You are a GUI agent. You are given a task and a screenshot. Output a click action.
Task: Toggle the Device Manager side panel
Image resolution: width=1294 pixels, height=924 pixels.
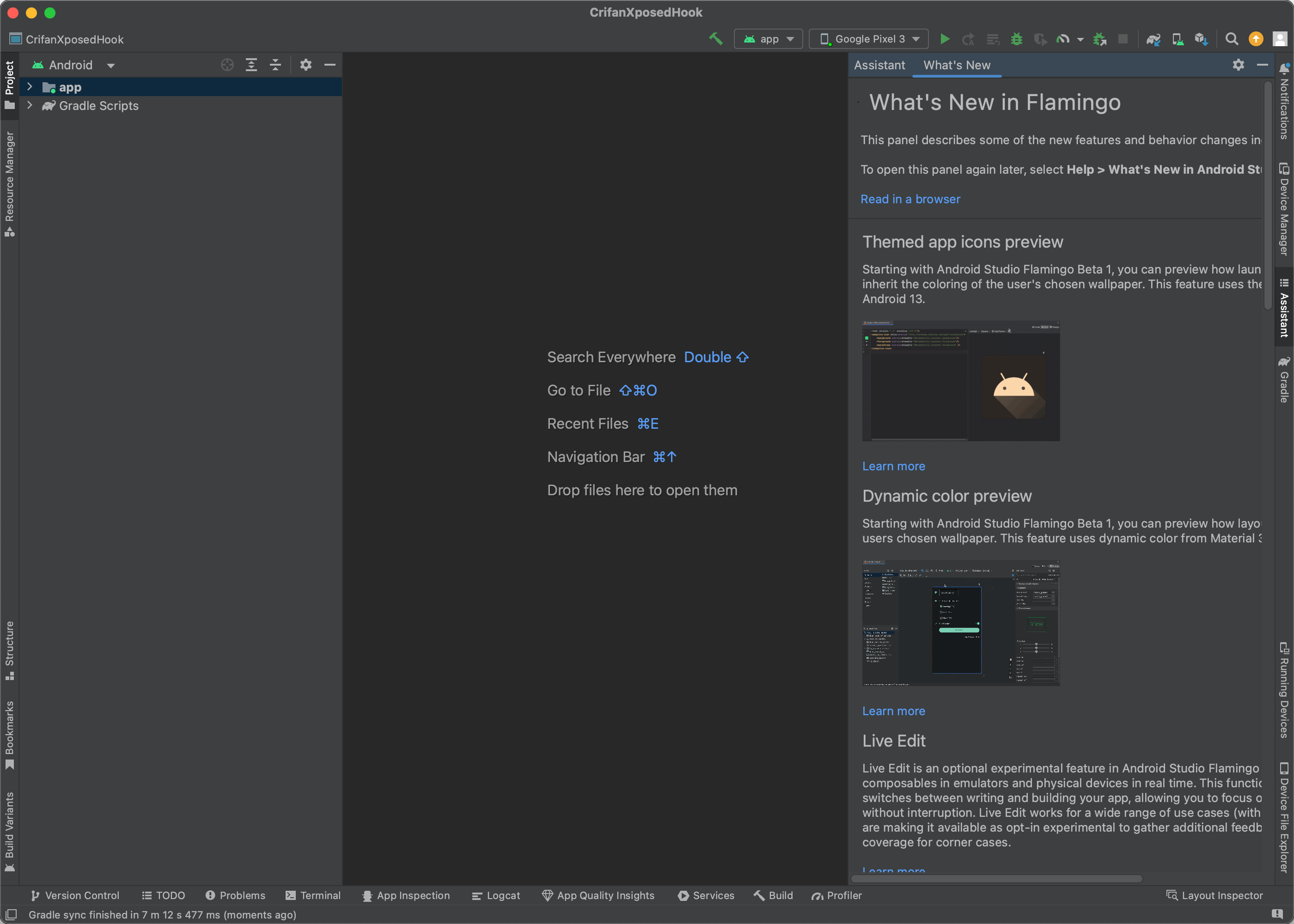coord(1284,209)
